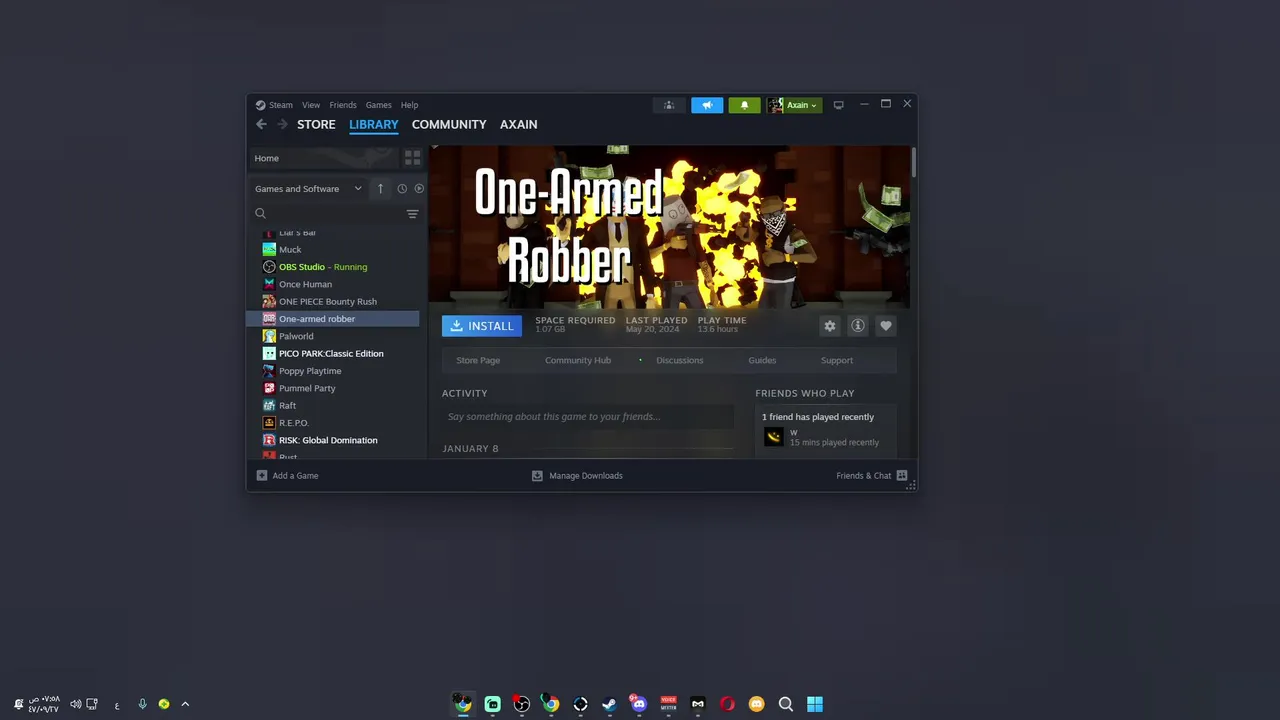Click the blue INSTALL button
The height and width of the screenshot is (720, 1280).
click(482, 326)
